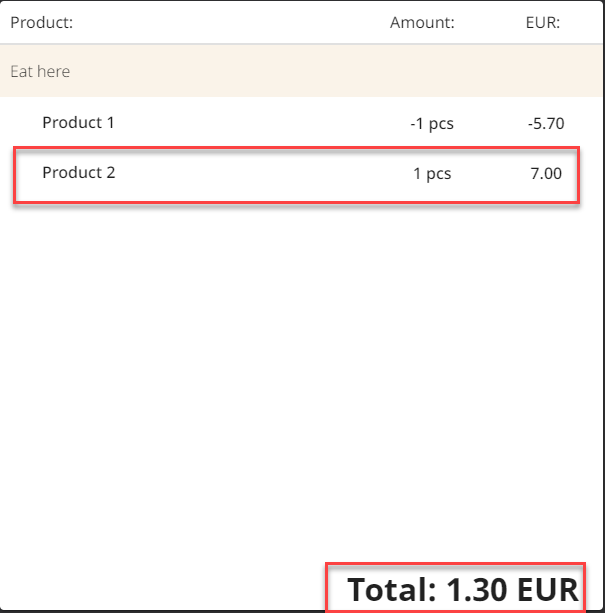
Task: Click the Product: column header
Action: pos(41,23)
